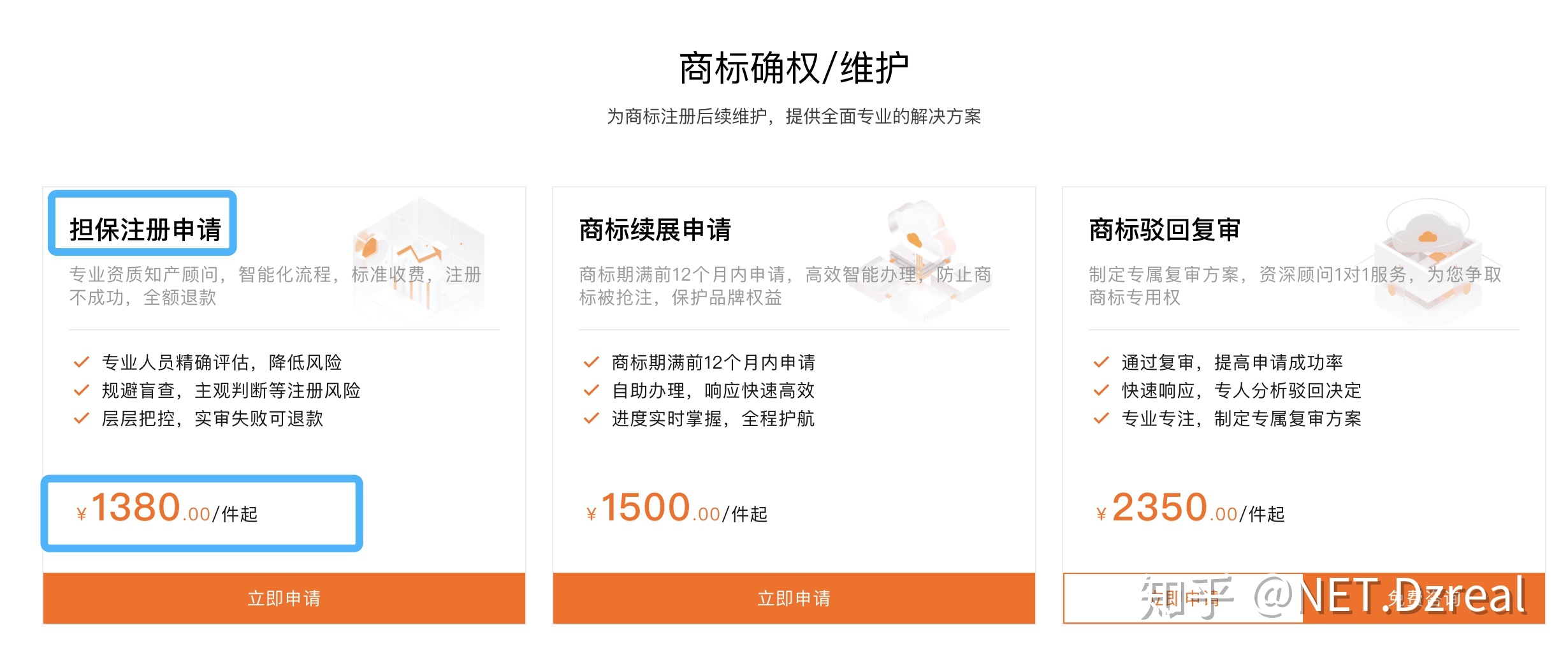Screen dimensions: 1568x662
Task: Click the ¥2350.00/件起 price
Action: tap(1190, 509)
